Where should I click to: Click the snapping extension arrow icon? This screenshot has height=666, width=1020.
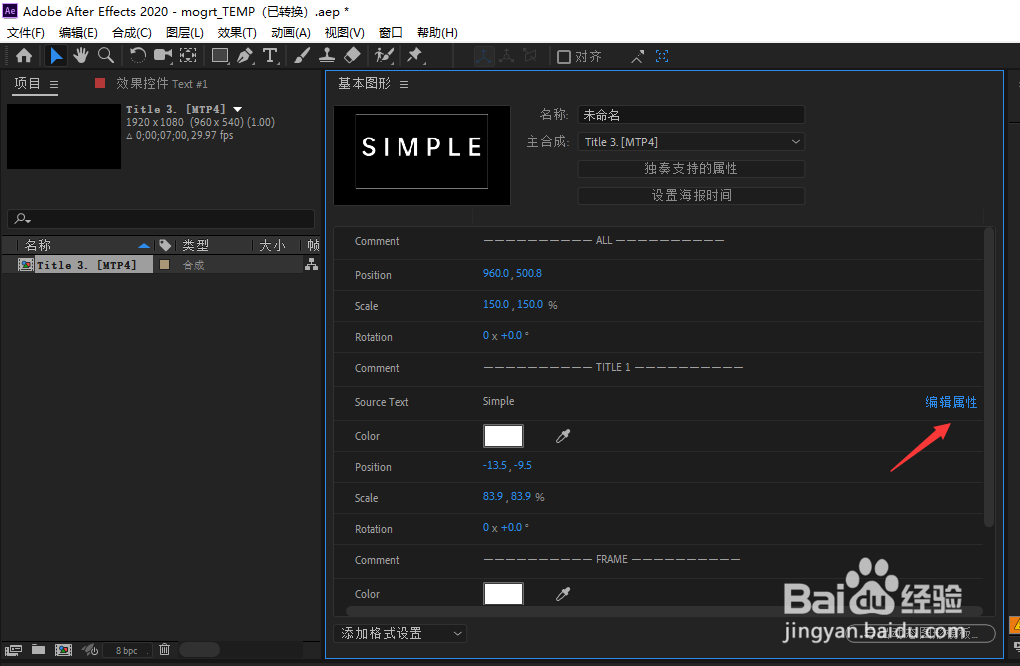pos(638,57)
